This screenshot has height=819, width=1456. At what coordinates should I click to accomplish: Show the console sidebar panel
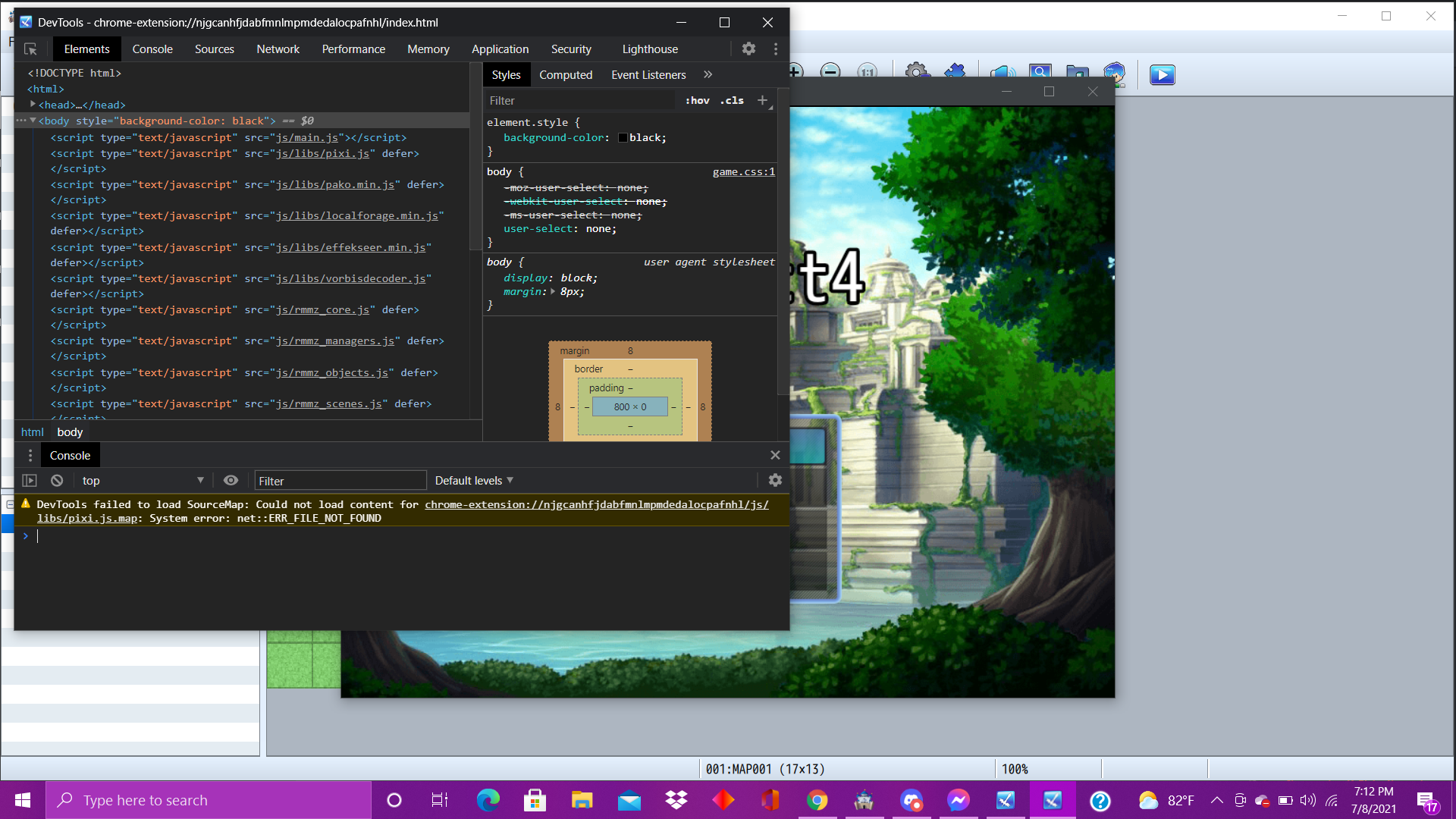click(x=30, y=480)
